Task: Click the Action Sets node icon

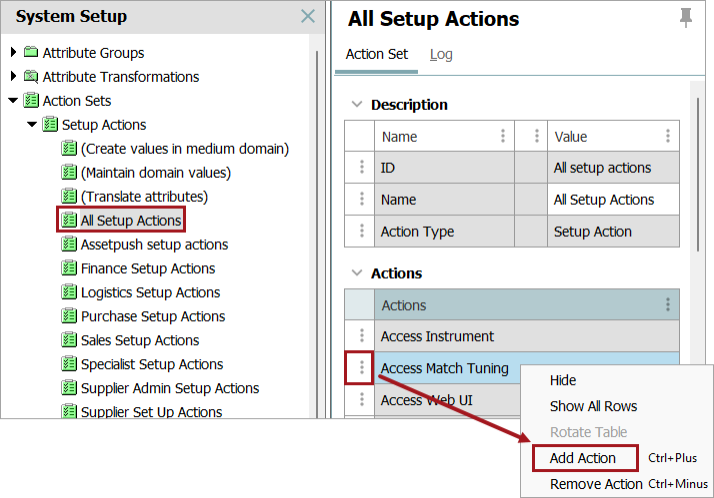Action: pyautogui.click(x=31, y=101)
